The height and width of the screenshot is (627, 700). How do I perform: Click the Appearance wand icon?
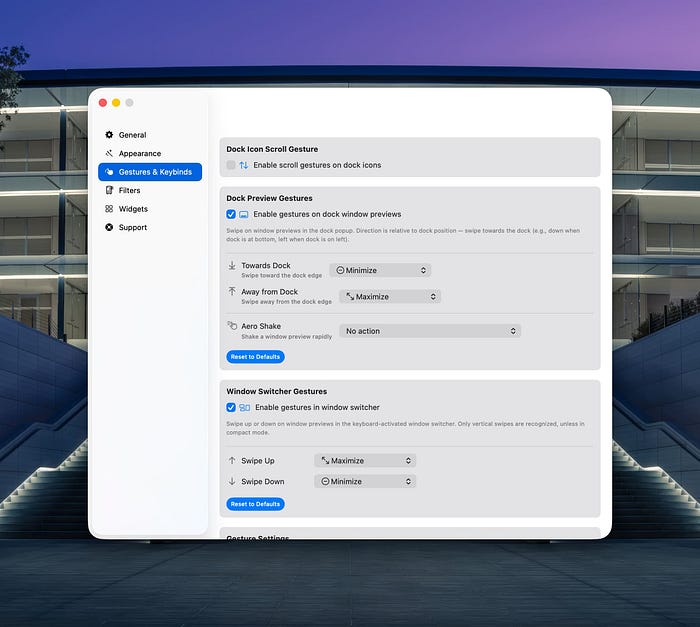click(109, 153)
